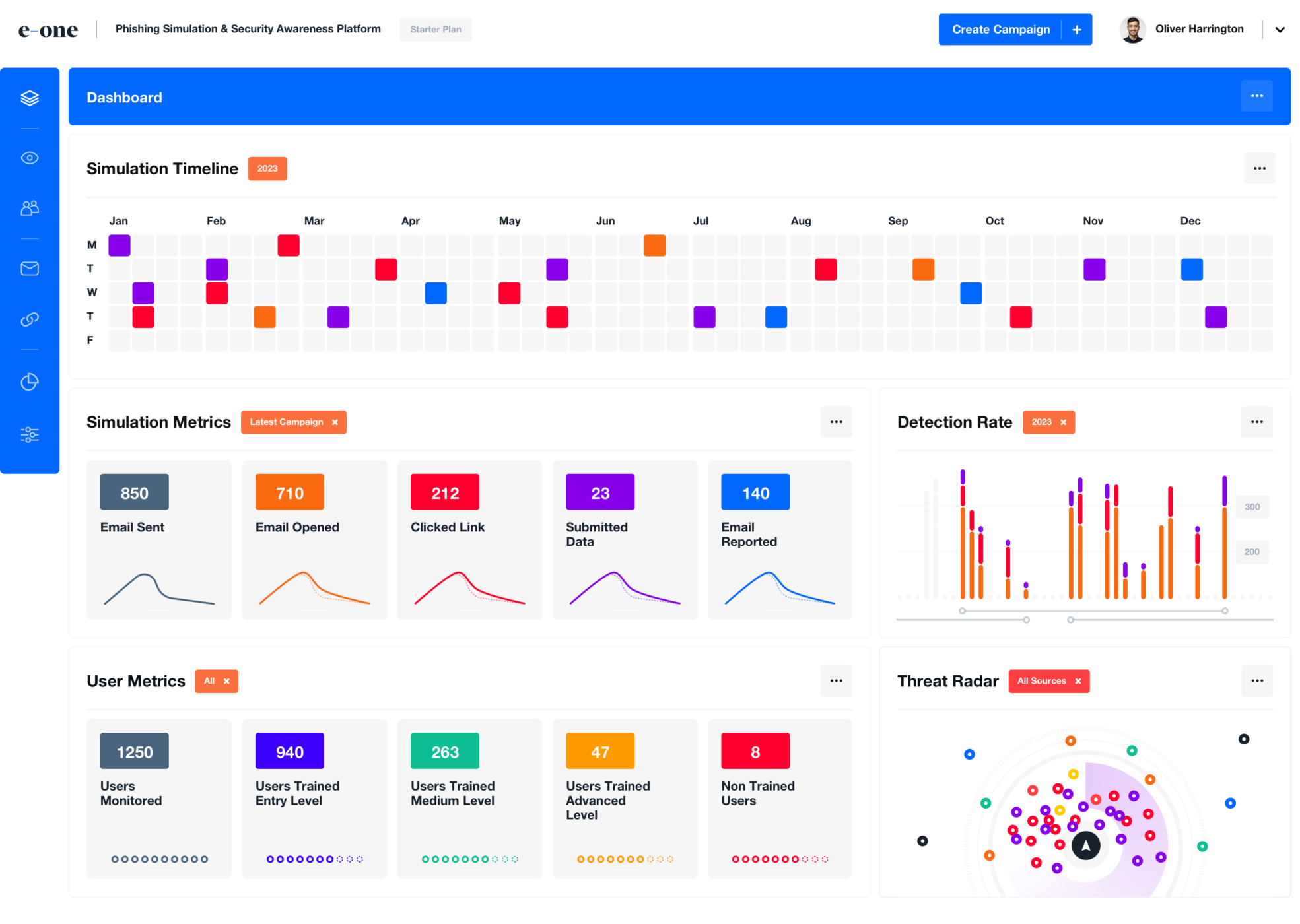Screen dimensions: 1300x924
Task: Clear the All Sources filter tag
Action: tap(1078, 681)
